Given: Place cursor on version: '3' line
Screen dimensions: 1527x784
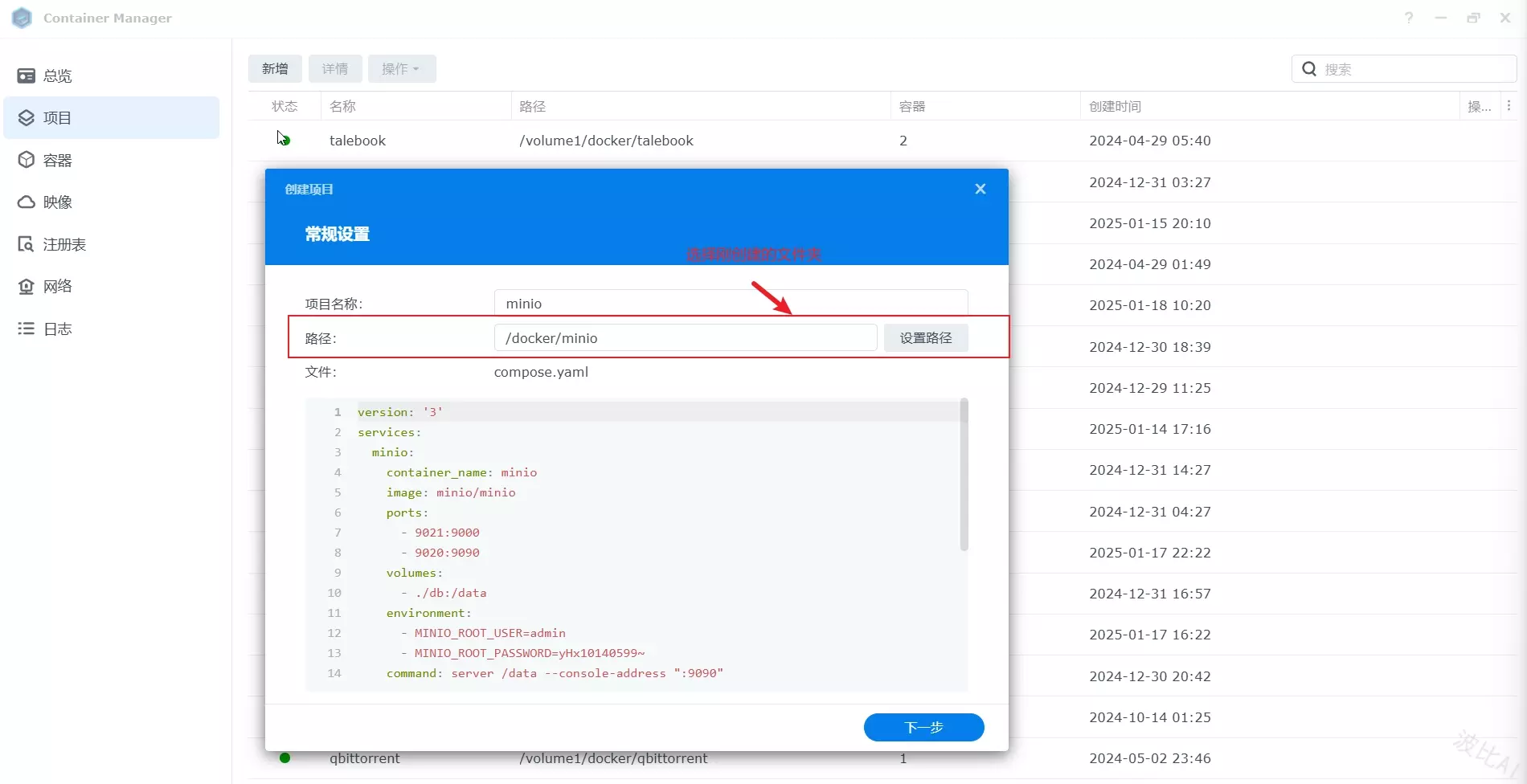Looking at the screenshot, I should click(x=400, y=412).
